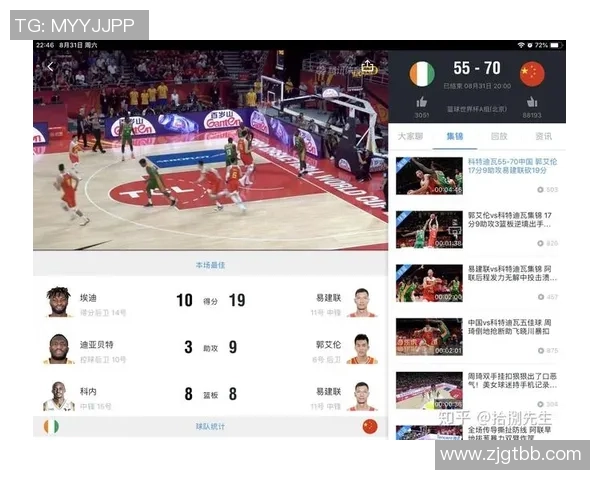Open 周琦 highlight titled 中国vs科特迪瓦五佳球
Viewport: 600px width, 480px height.
pos(428,337)
